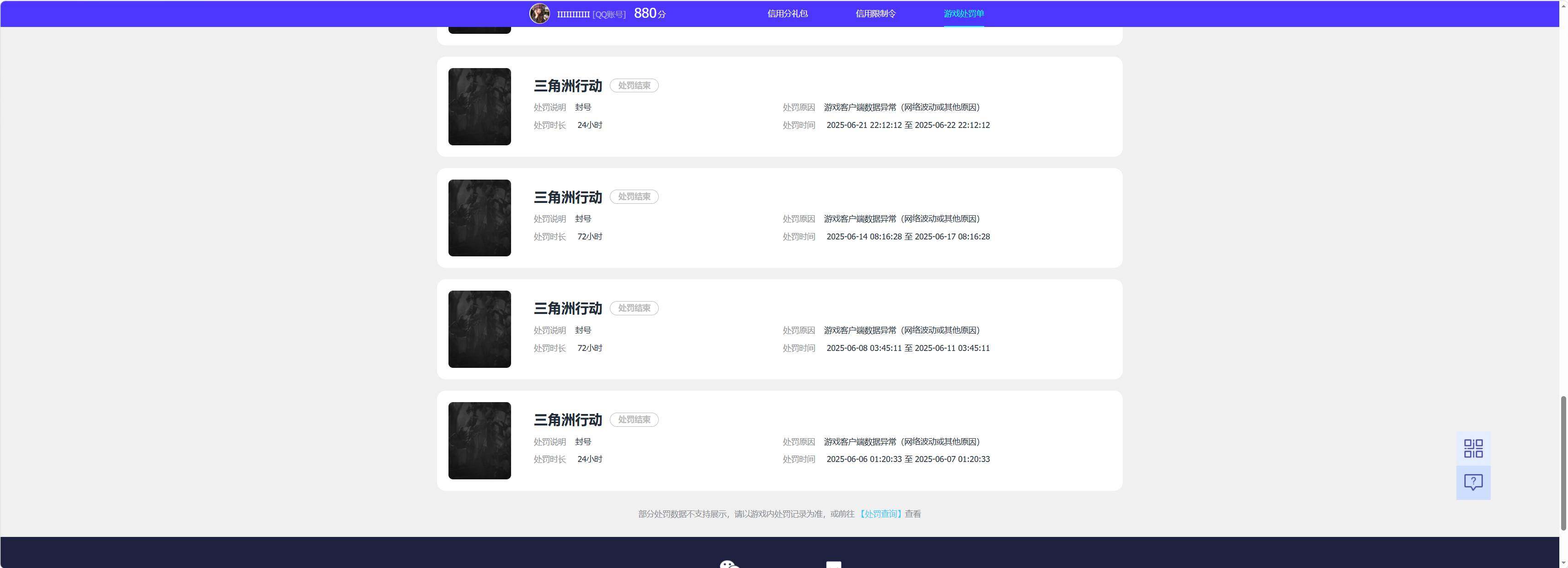
Task: Click 72小时 duration in the 2025-06-08 record
Action: [x=590, y=348]
